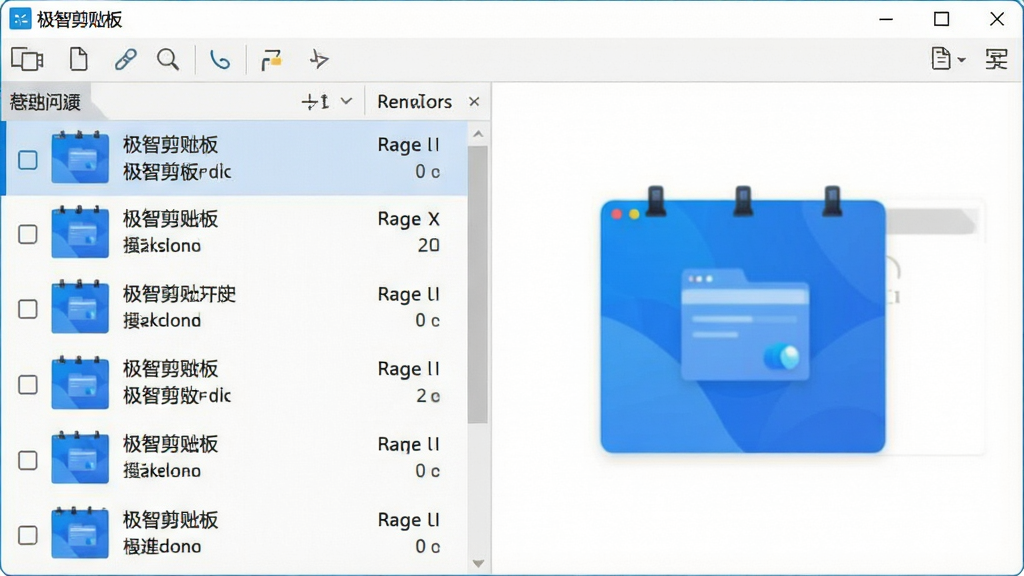Click the list scrollbar's up arrow
Screen dimensions: 1024x576
coord(478,134)
